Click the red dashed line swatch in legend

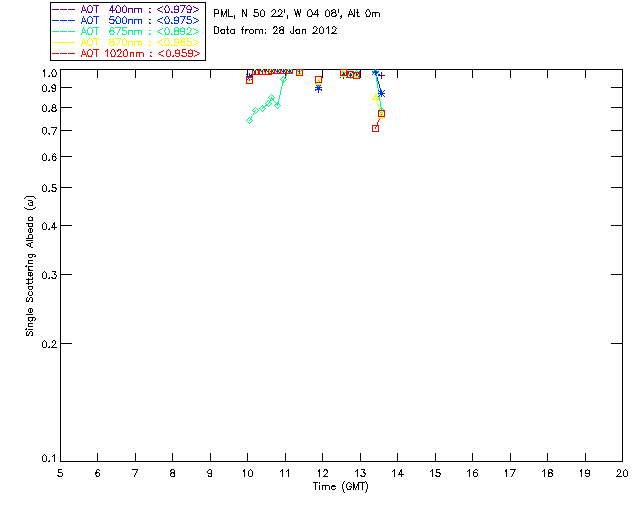(64, 53)
